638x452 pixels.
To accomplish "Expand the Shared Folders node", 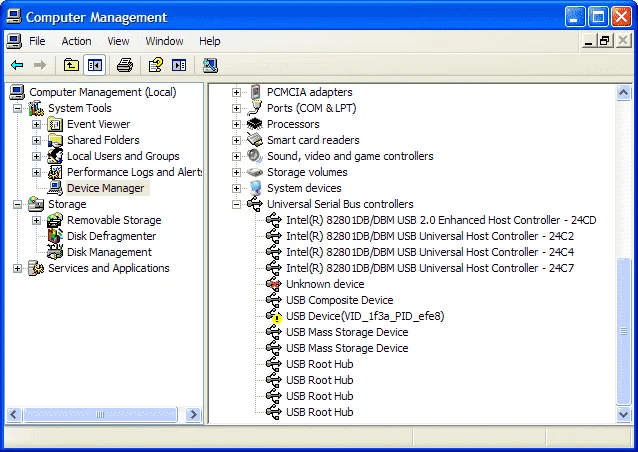I will click(37, 140).
